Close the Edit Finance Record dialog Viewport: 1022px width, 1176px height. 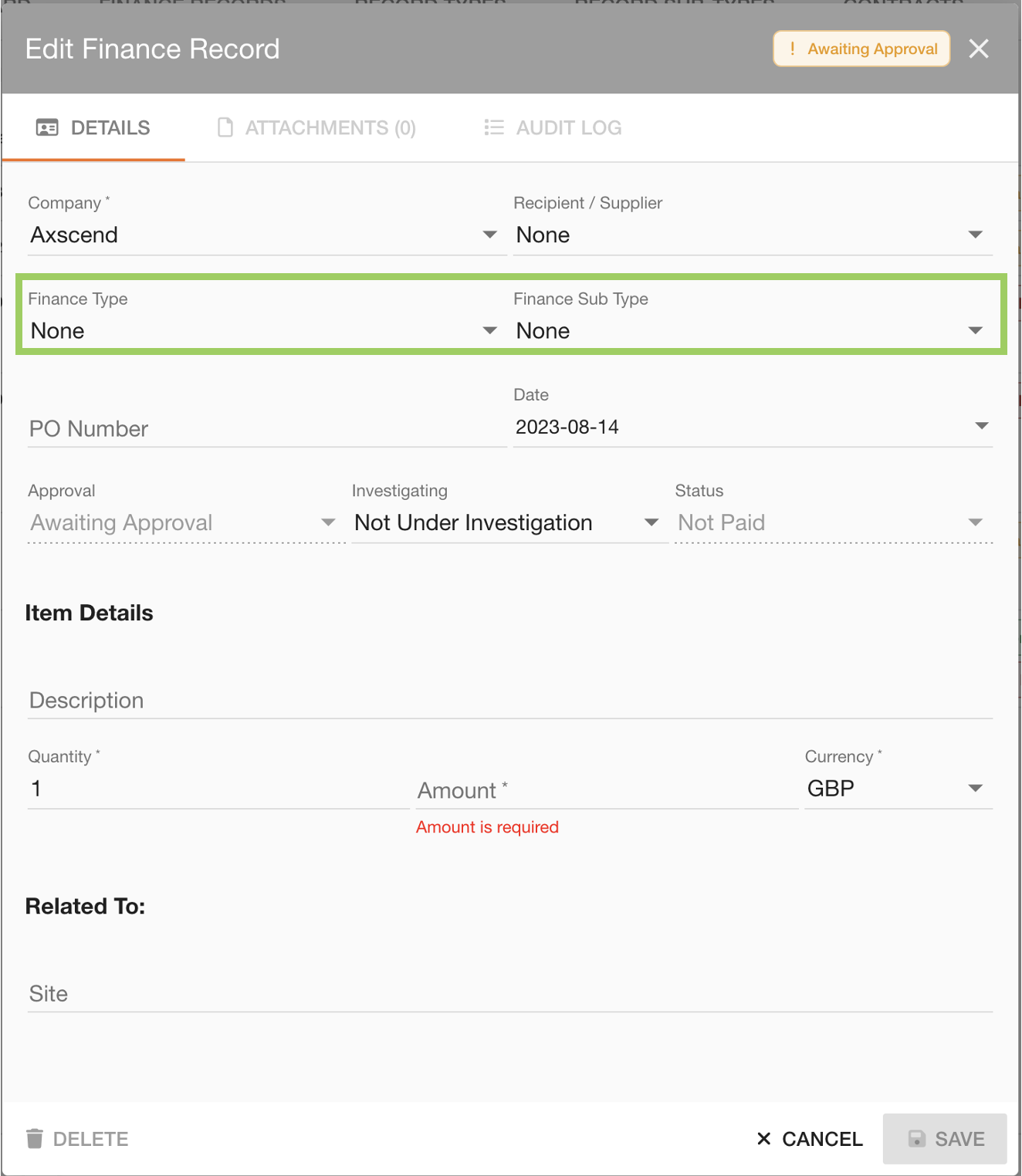point(979,49)
